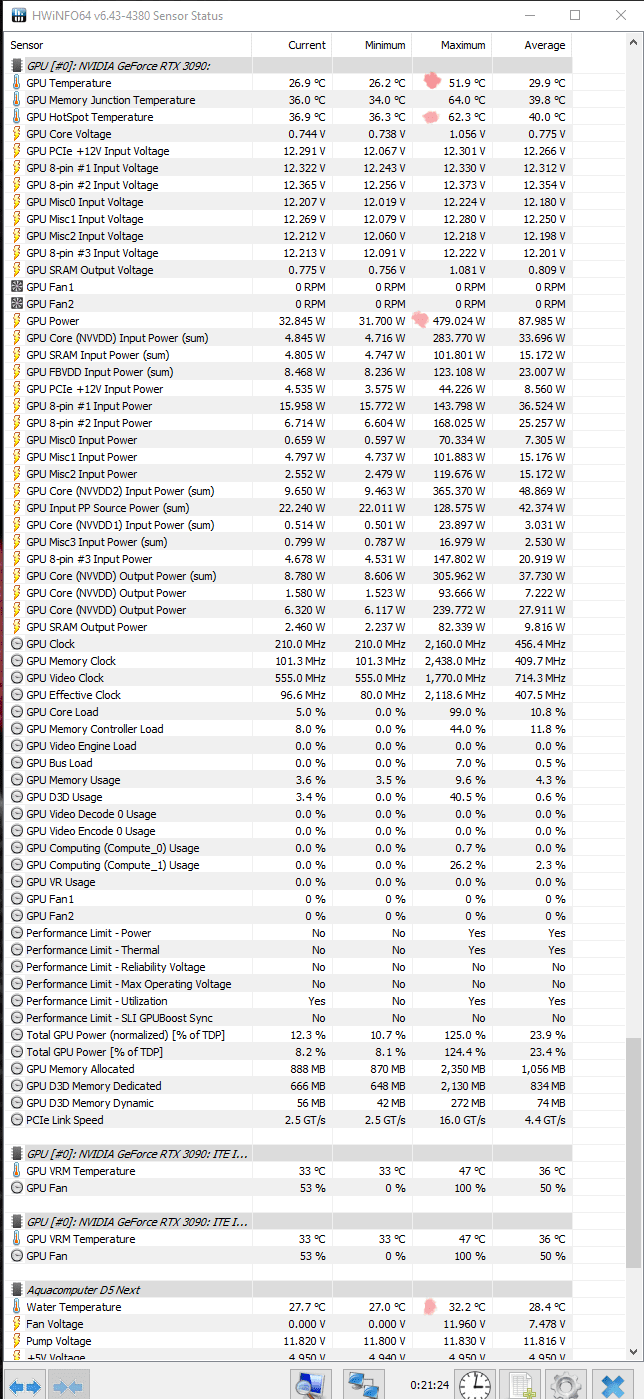
Task: Open the network remote monitoring icon
Action: coord(361,1385)
